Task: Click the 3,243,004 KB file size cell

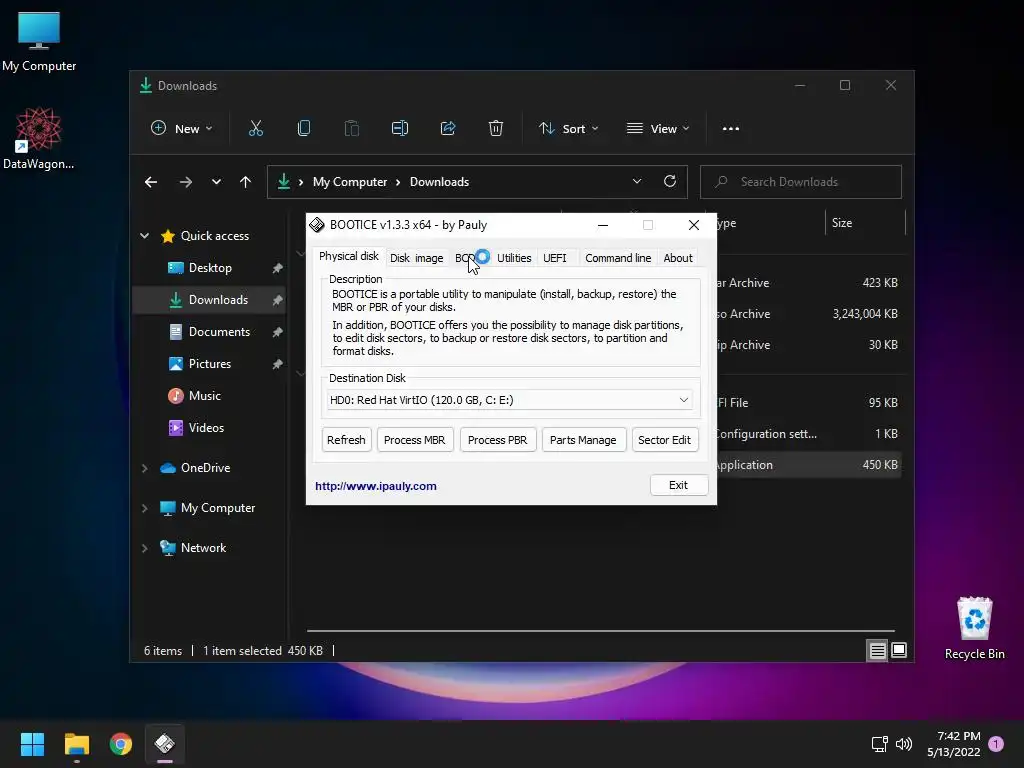Action: [x=865, y=313]
